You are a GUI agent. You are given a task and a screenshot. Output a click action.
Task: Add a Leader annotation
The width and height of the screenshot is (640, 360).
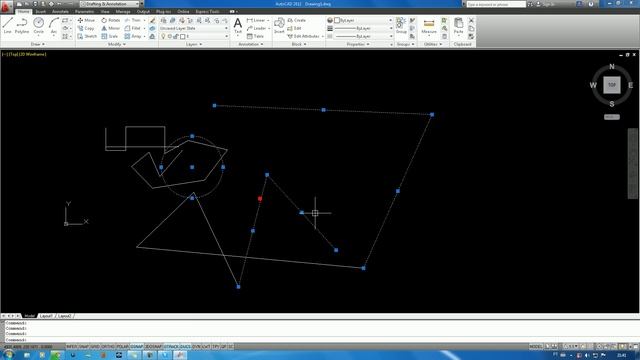[x=256, y=28]
